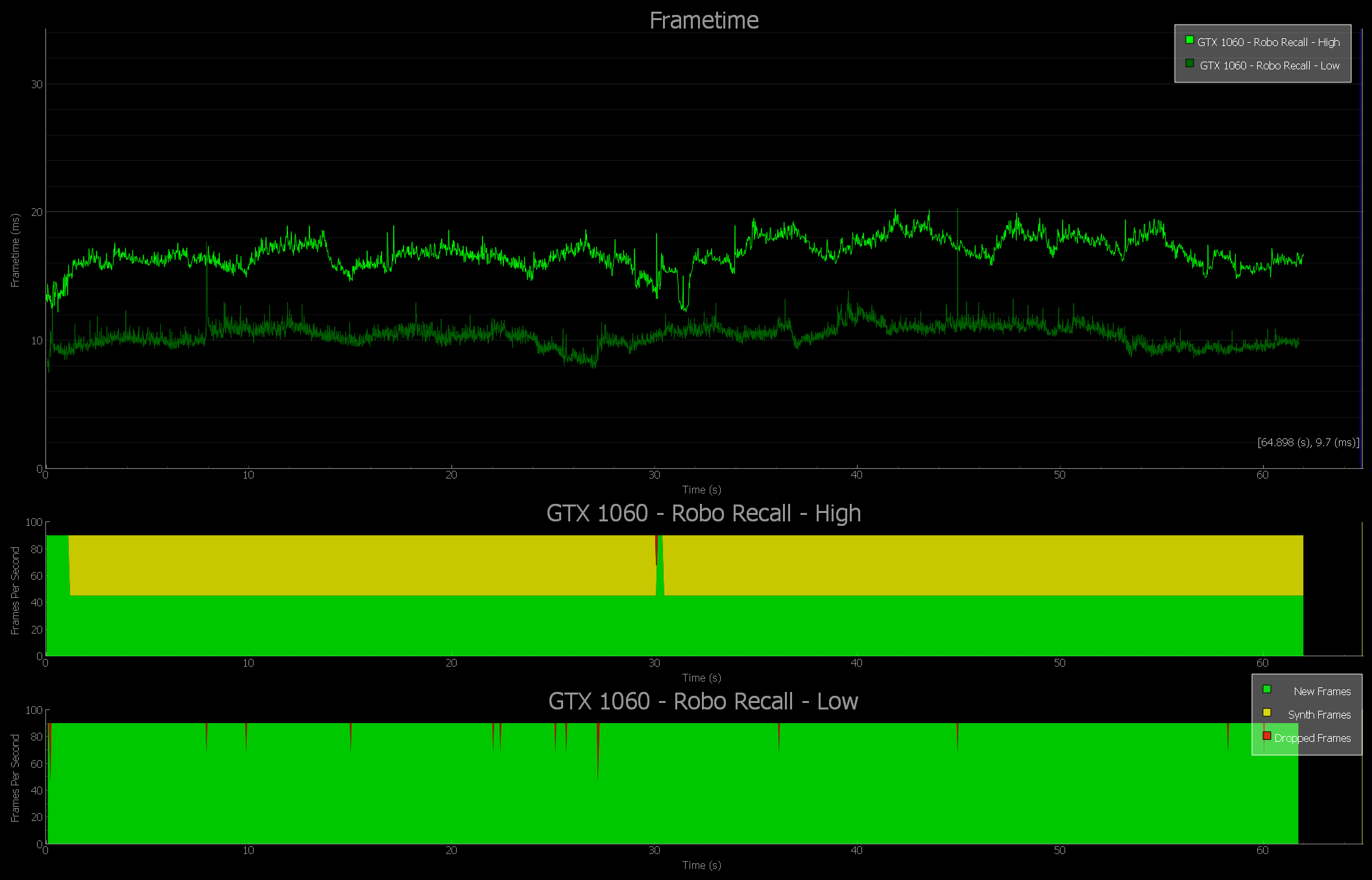This screenshot has height=880, width=1372.
Task: Click 'Time (s)' label under the Low chart
Action: tap(701, 865)
